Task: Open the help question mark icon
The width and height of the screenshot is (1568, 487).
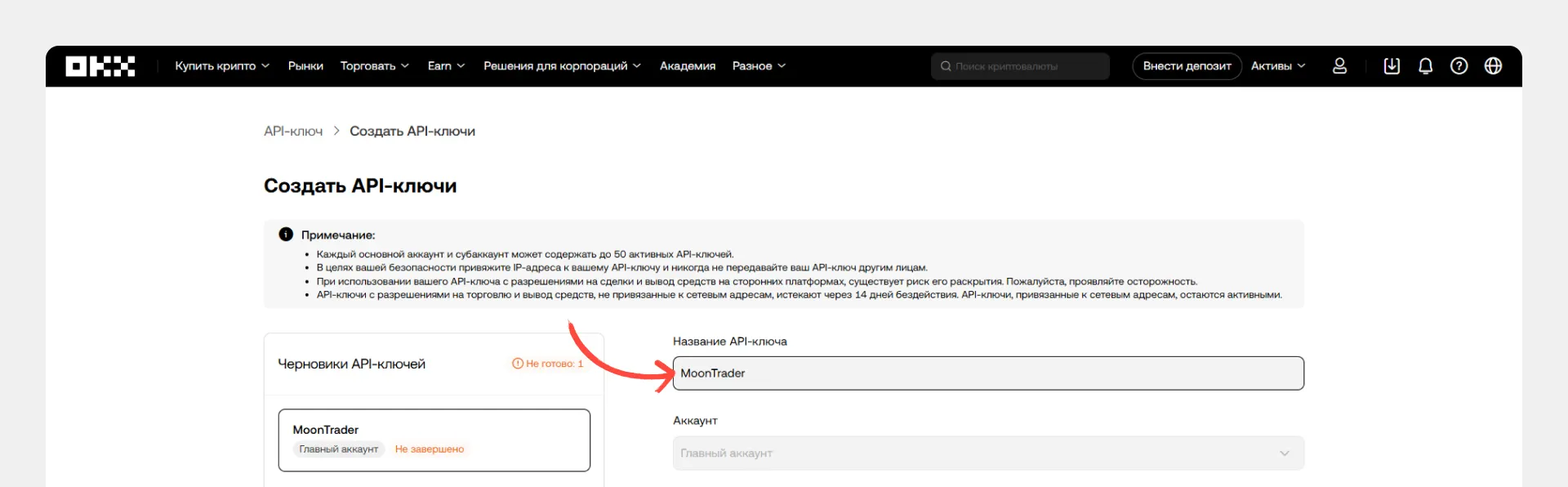Action: (1459, 66)
